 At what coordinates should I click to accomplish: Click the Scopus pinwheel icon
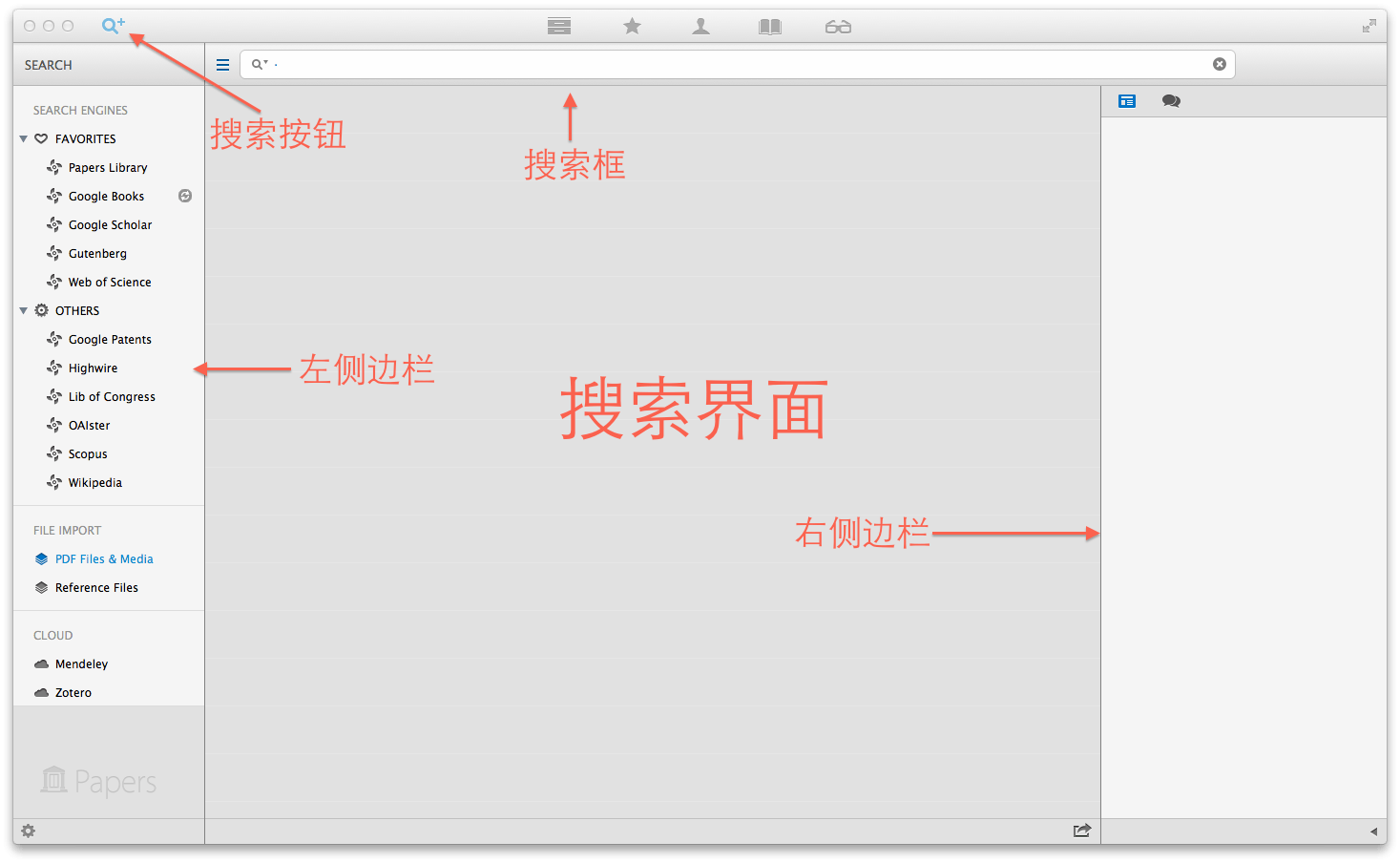pos(54,453)
